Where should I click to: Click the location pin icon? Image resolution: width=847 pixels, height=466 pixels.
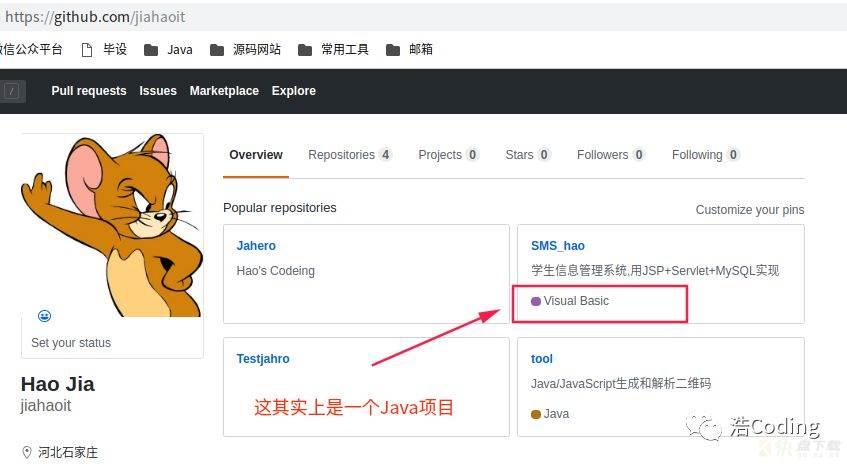tap(26, 452)
